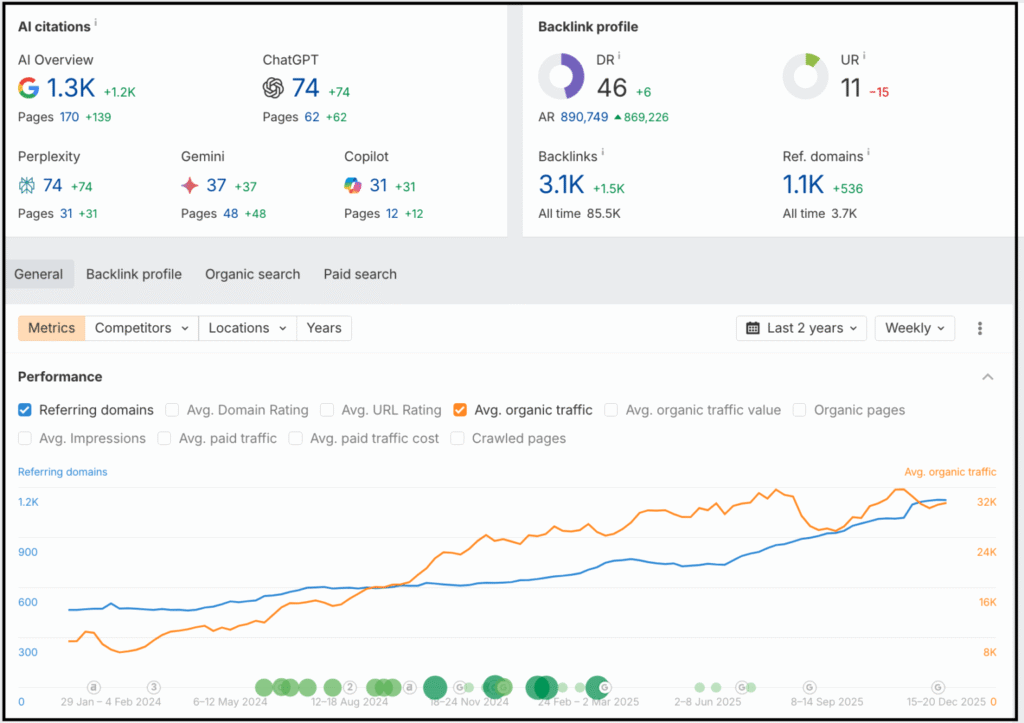The width and height of the screenshot is (1024, 723).
Task: Uncheck the Referring domains metric
Action: point(24,409)
